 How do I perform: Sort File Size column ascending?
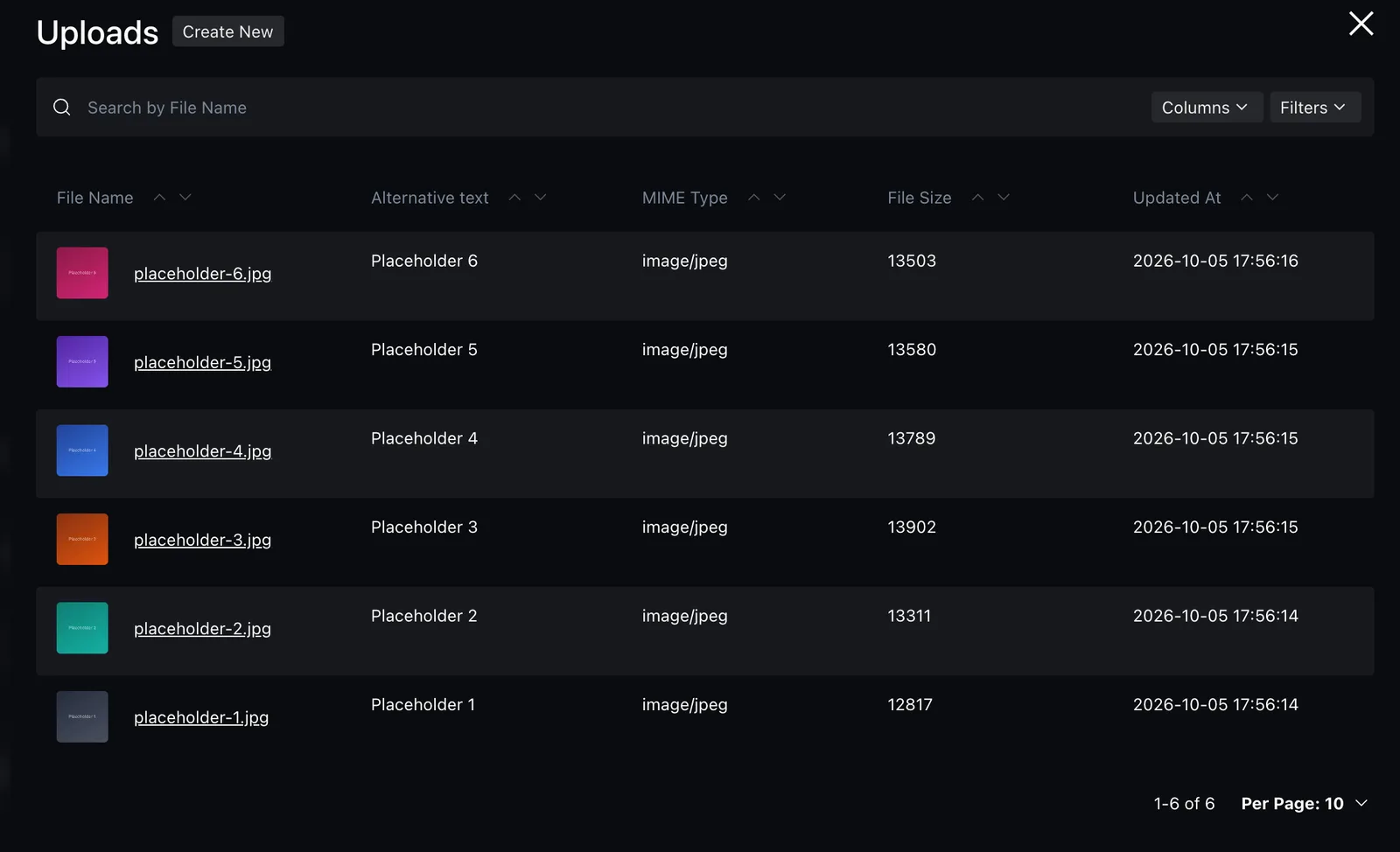(977, 198)
